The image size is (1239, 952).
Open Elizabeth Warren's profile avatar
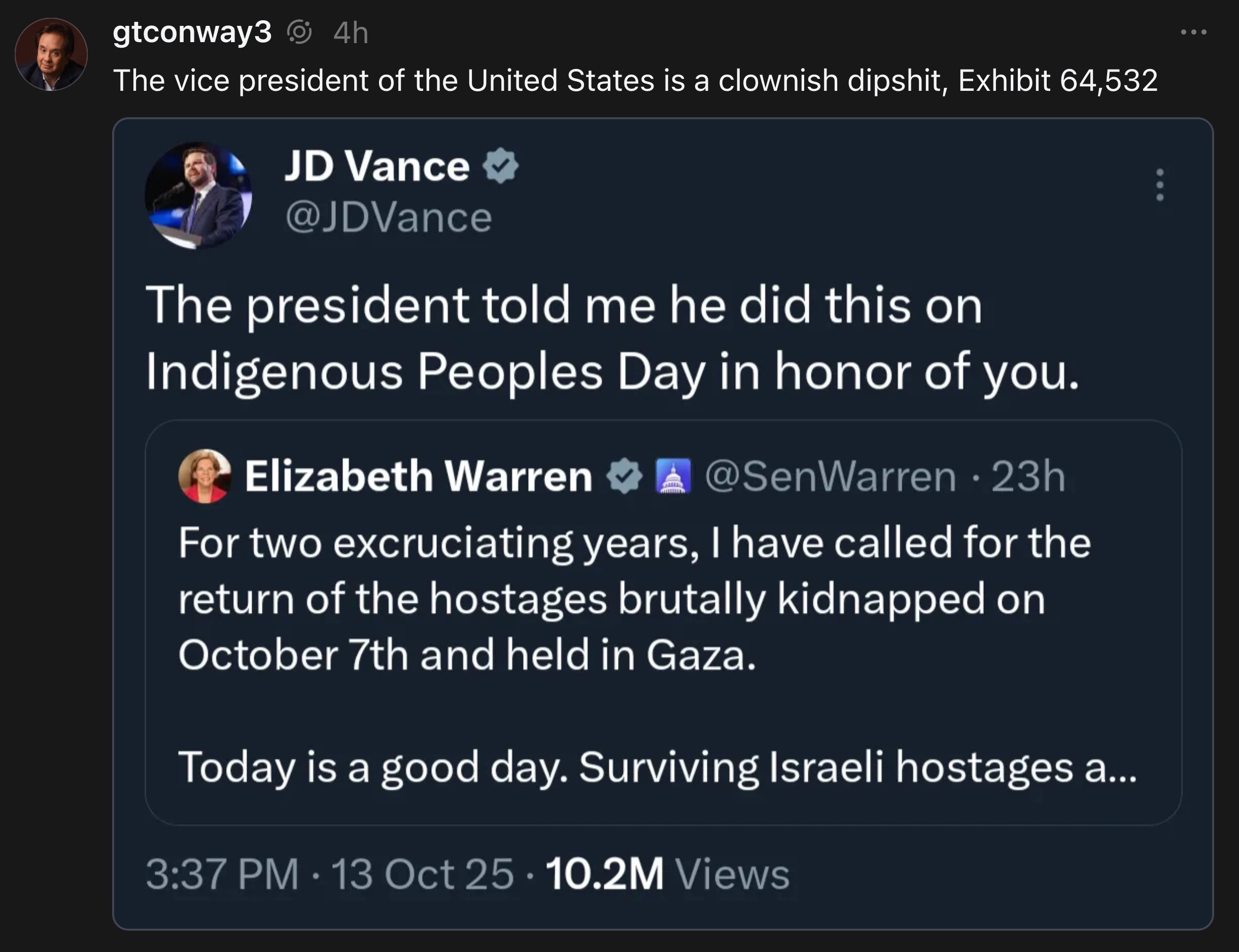pos(204,475)
